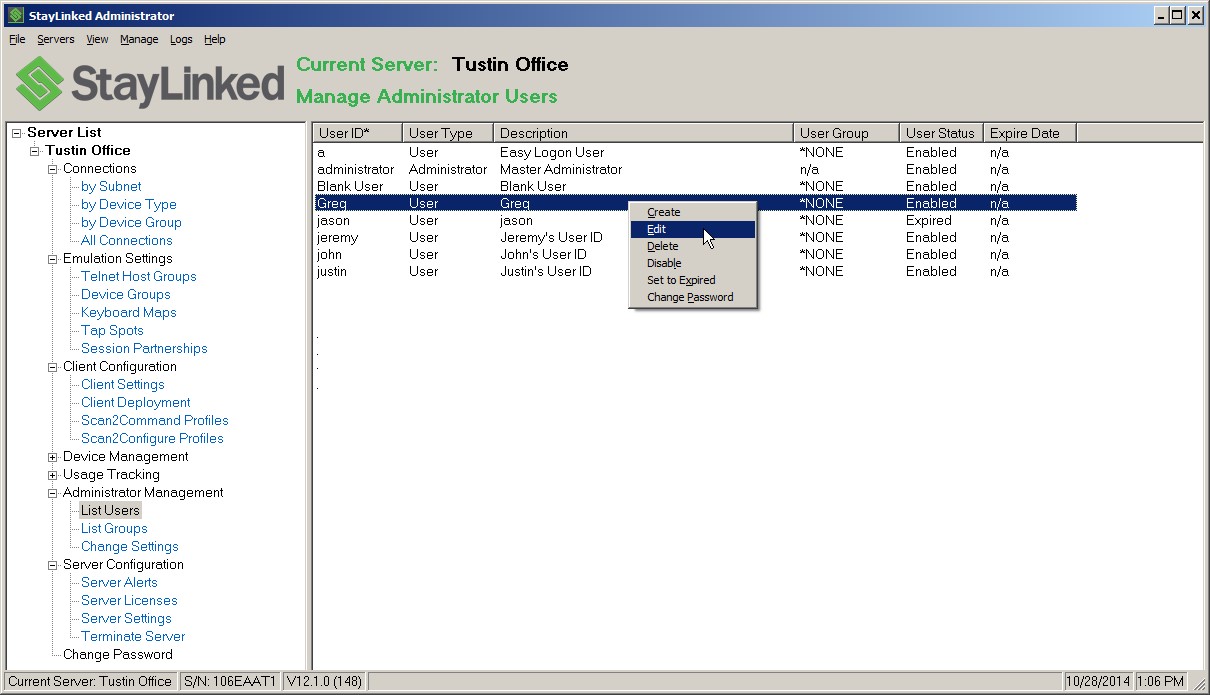
Task: Click Create in the context menu
Action: [x=664, y=212]
